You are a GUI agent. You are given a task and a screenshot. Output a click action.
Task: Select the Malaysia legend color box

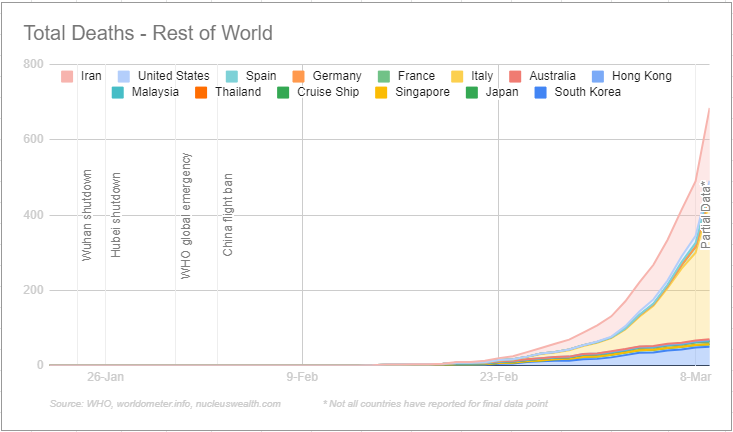point(119,92)
